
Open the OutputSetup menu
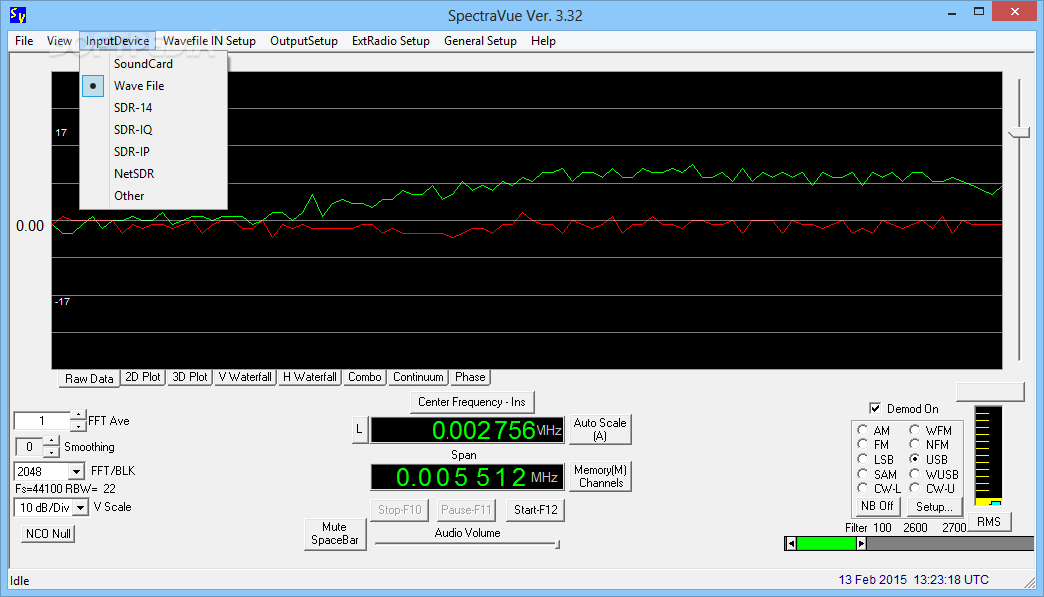pos(304,41)
